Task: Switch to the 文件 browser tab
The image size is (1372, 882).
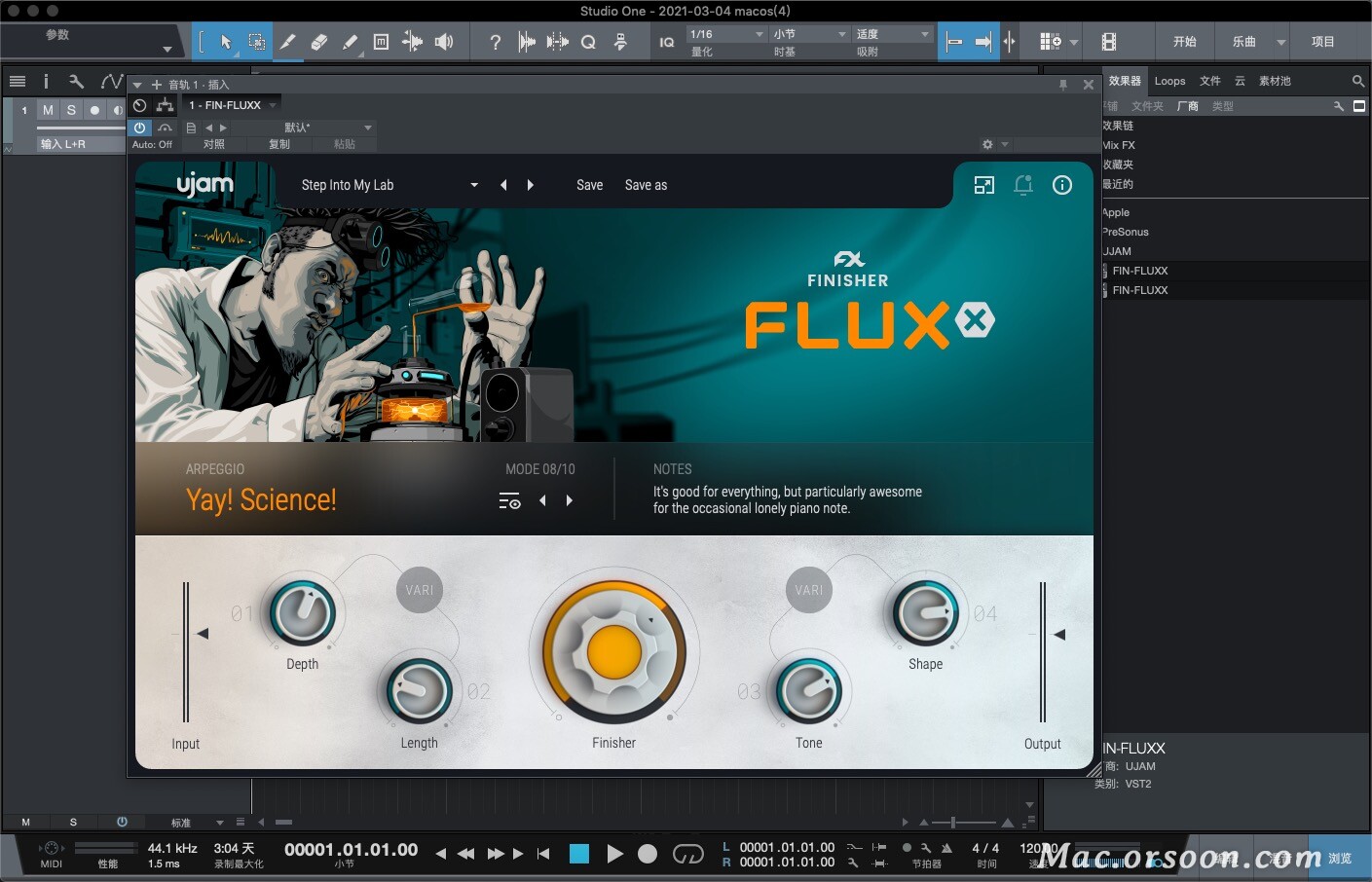Action: tap(1210, 81)
